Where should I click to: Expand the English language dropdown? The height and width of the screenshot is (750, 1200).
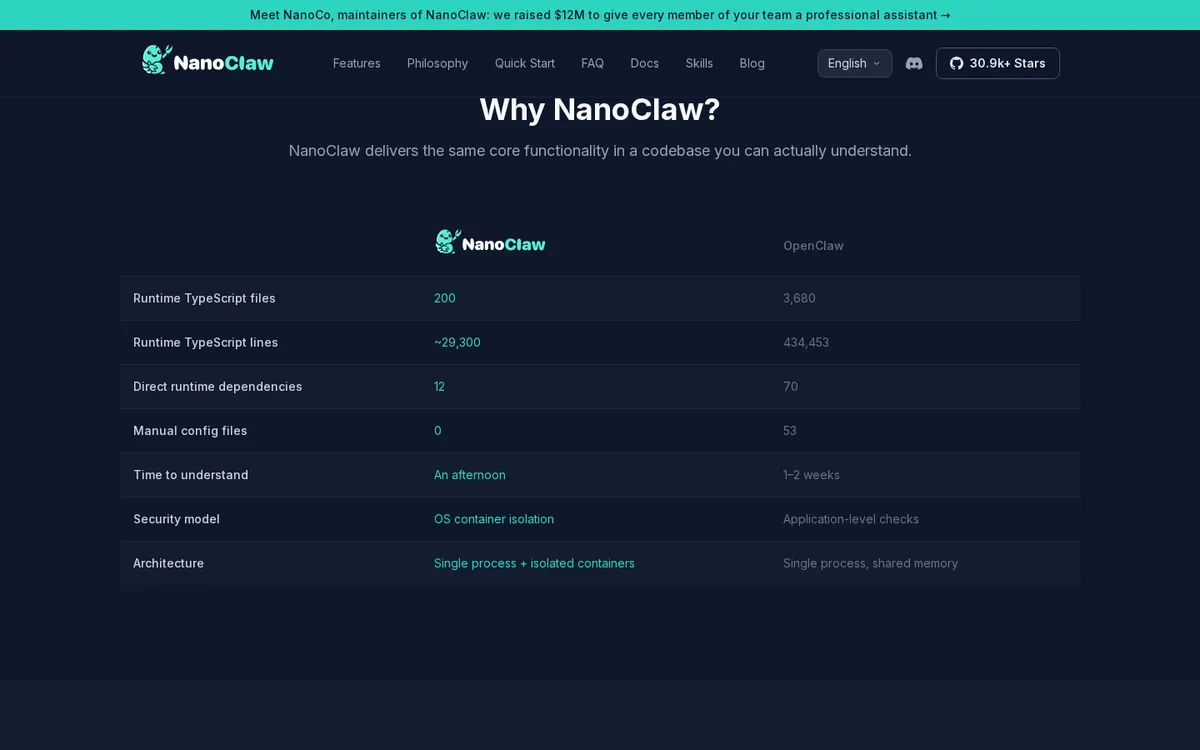click(854, 63)
